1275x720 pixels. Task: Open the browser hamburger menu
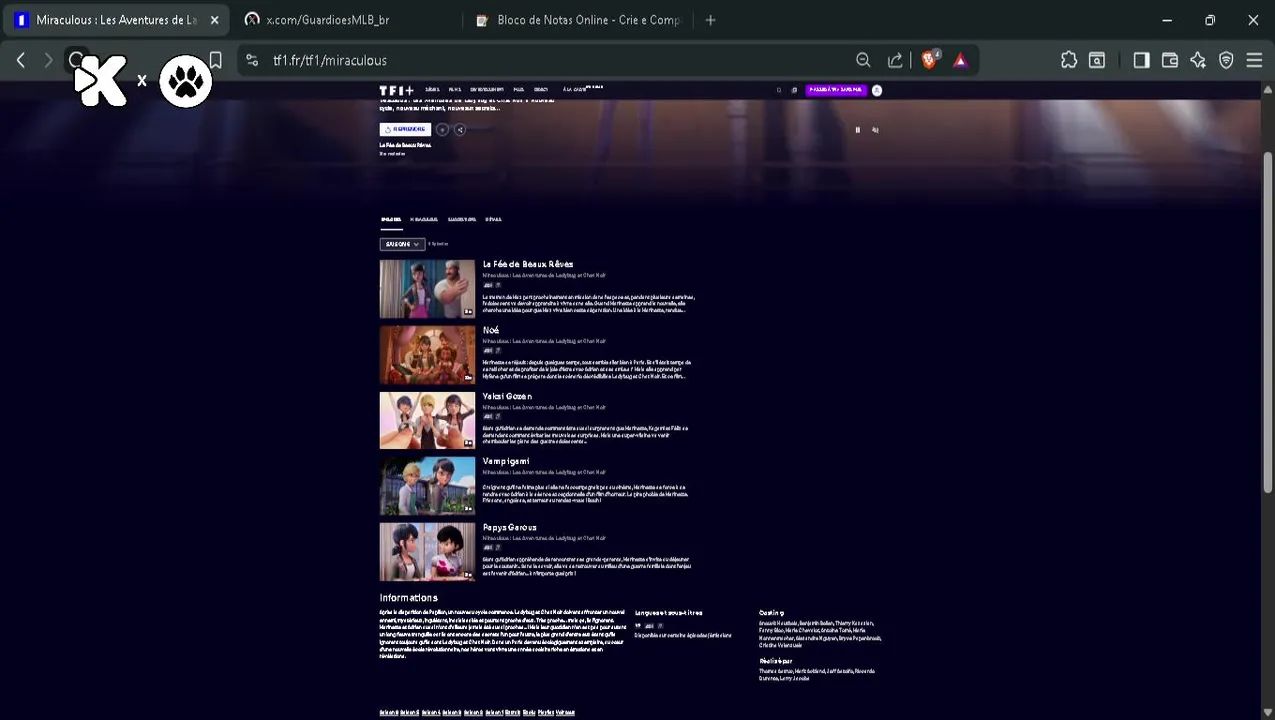[x=1254, y=60]
